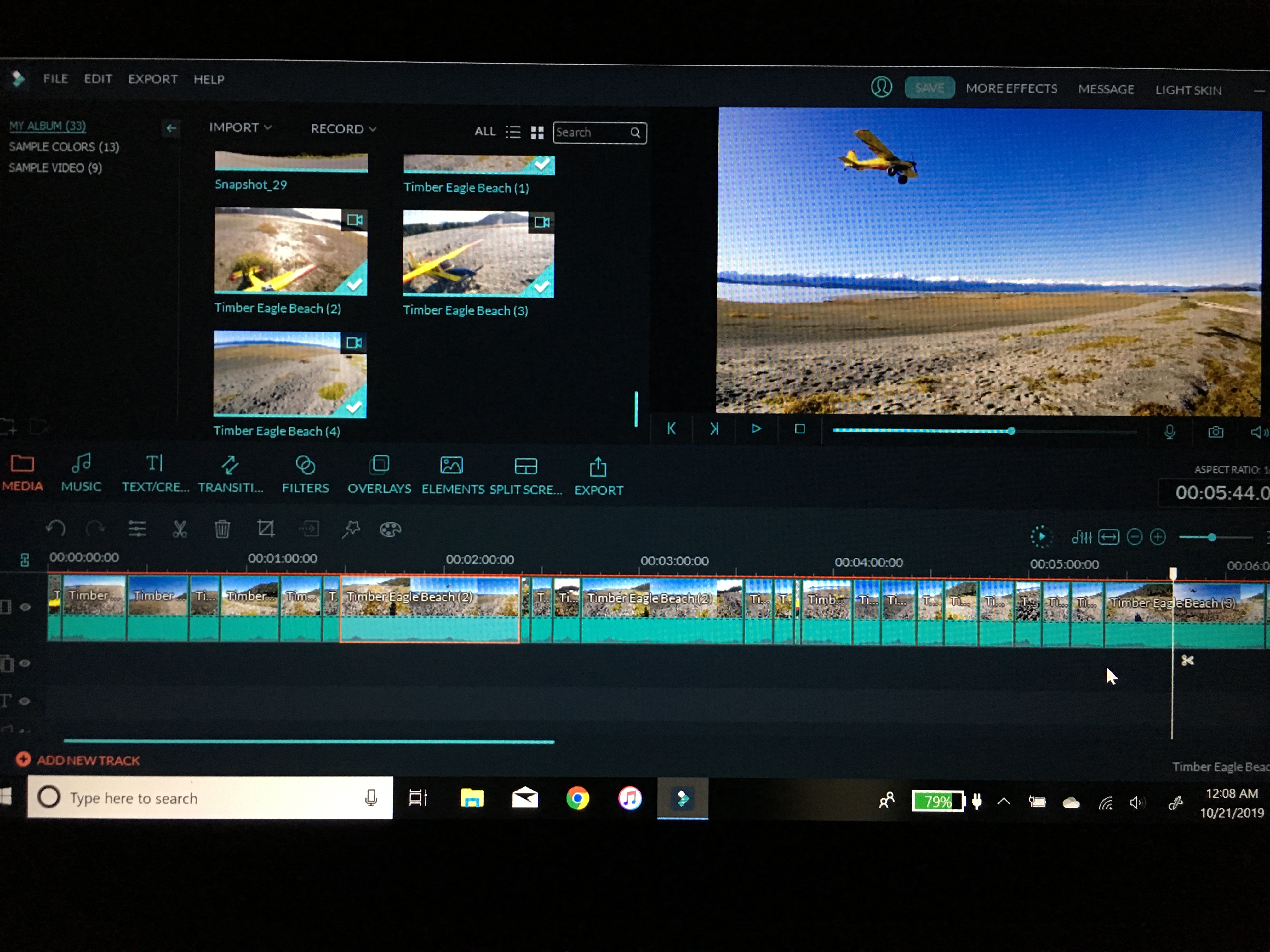Toggle the text track eye icon
The height and width of the screenshot is (952, 1270).
[24, 701]
